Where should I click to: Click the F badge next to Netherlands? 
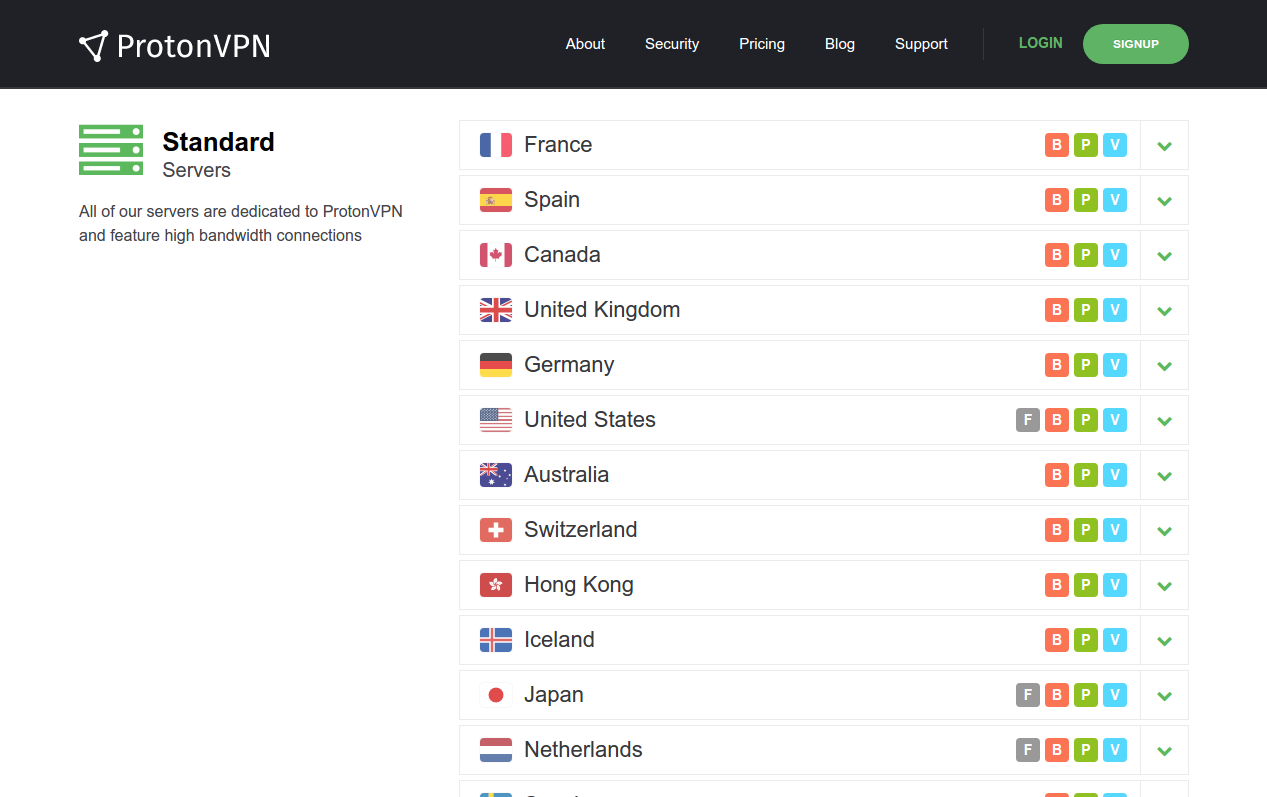(1028, 749)
